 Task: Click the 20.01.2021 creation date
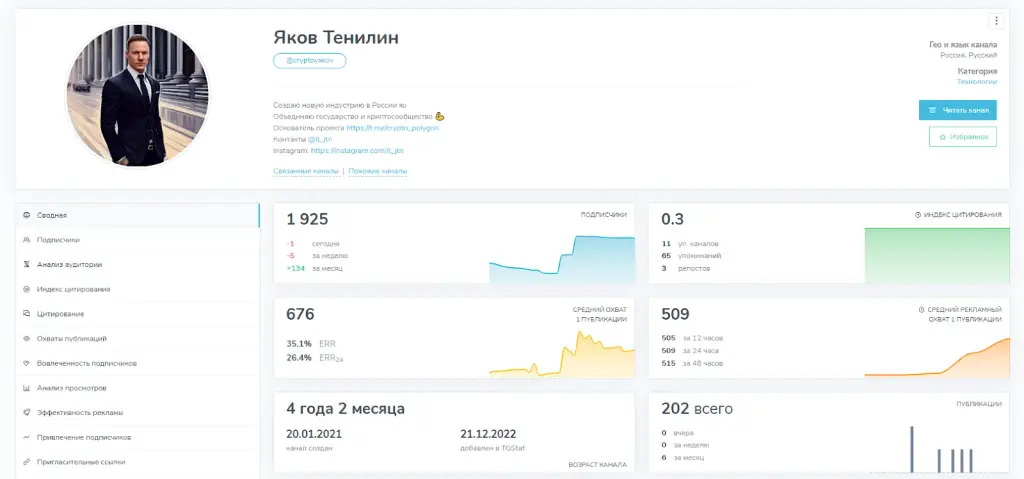pyautogui.click(x=313, y=434)
